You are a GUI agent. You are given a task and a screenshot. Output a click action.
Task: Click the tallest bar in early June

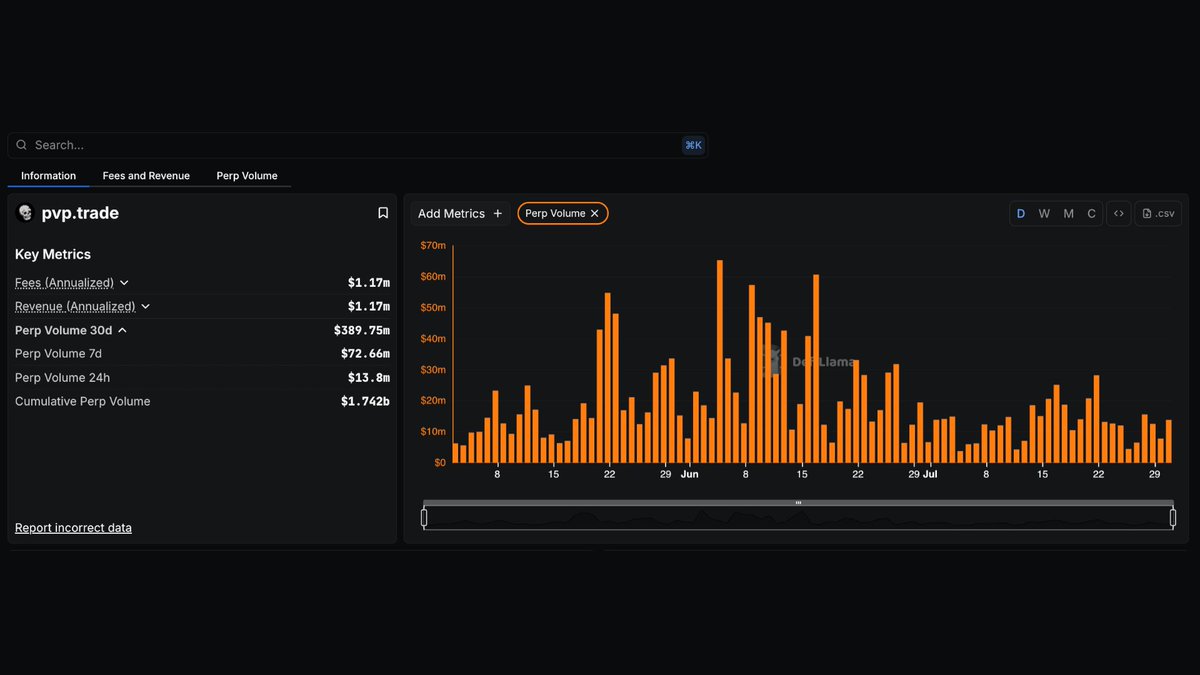[x=720, y=361]
